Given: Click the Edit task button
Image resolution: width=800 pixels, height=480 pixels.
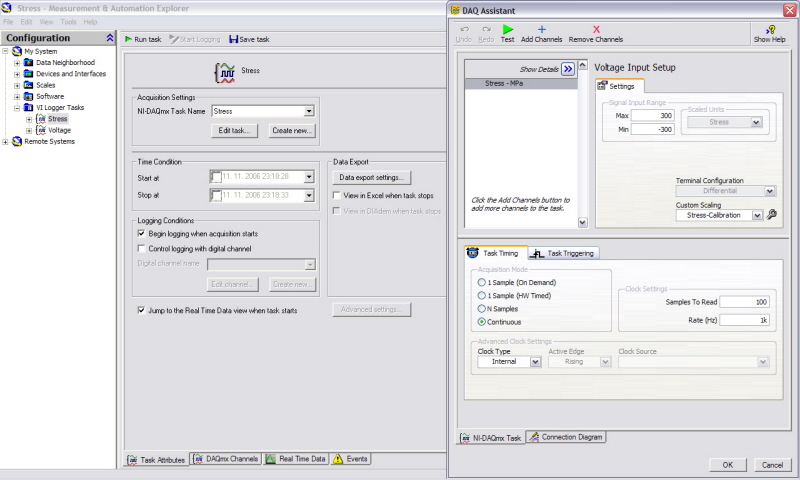Looking at the screenshot, I should point(236,130).
